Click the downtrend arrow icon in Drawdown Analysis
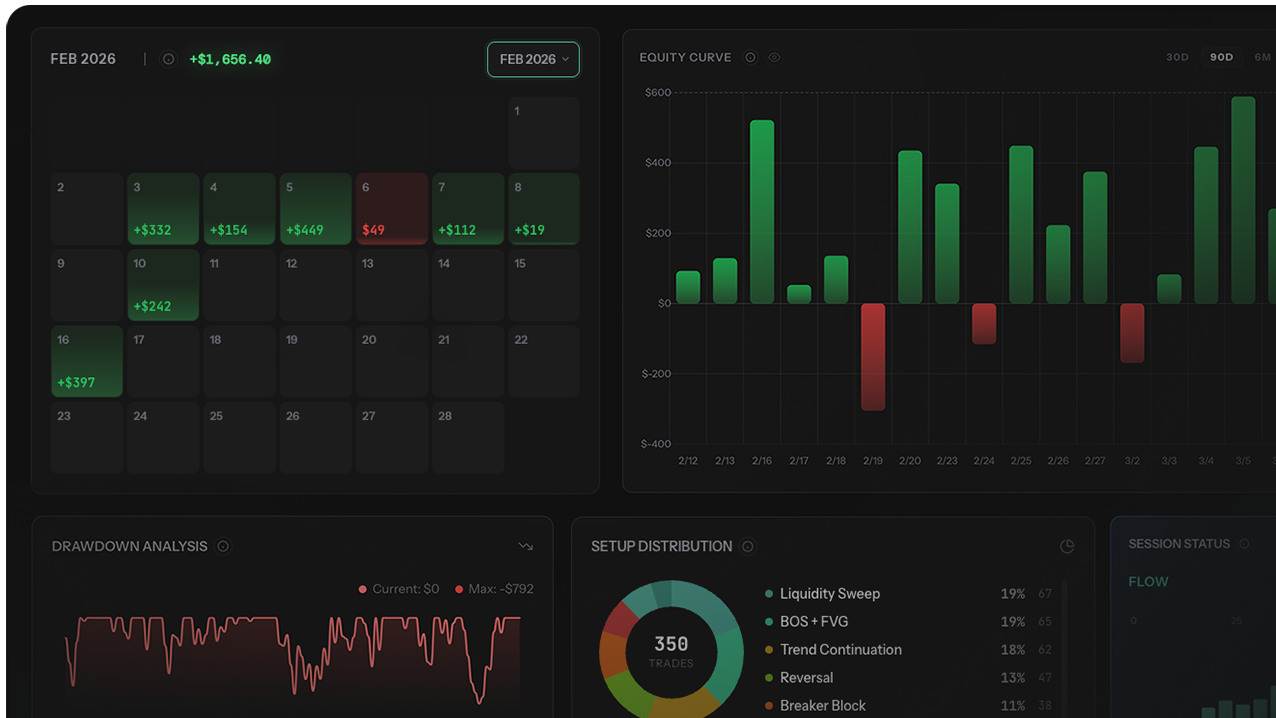 (x=525, y=546)
